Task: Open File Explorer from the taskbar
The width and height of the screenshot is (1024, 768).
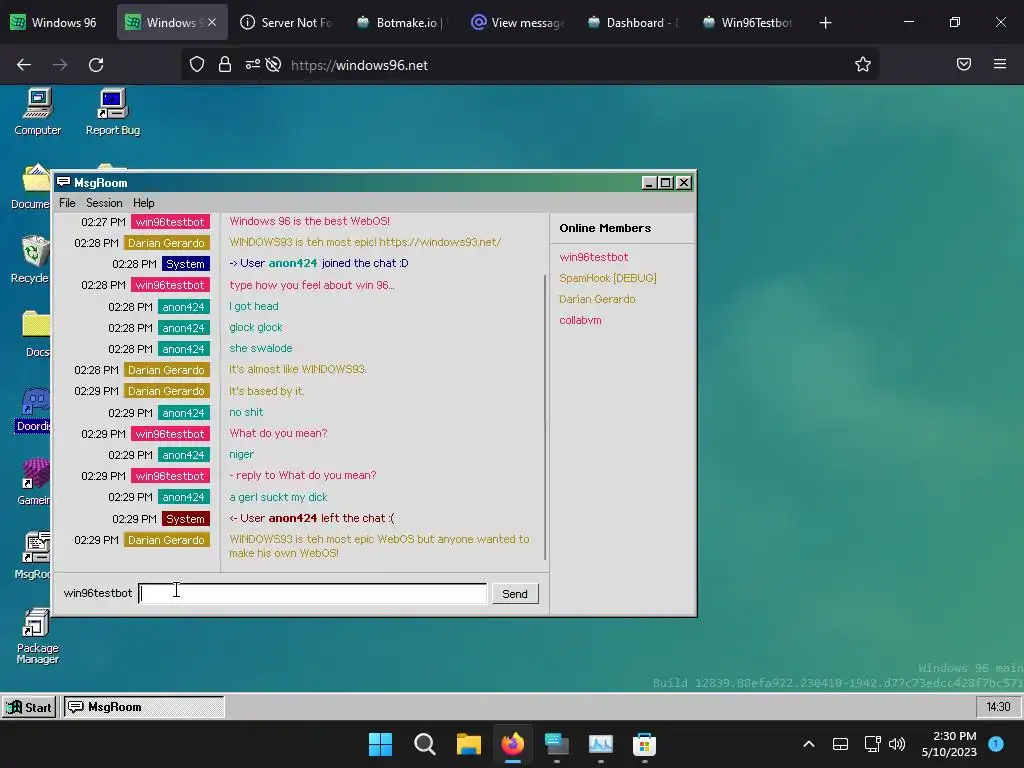Action: coord(468,744)
